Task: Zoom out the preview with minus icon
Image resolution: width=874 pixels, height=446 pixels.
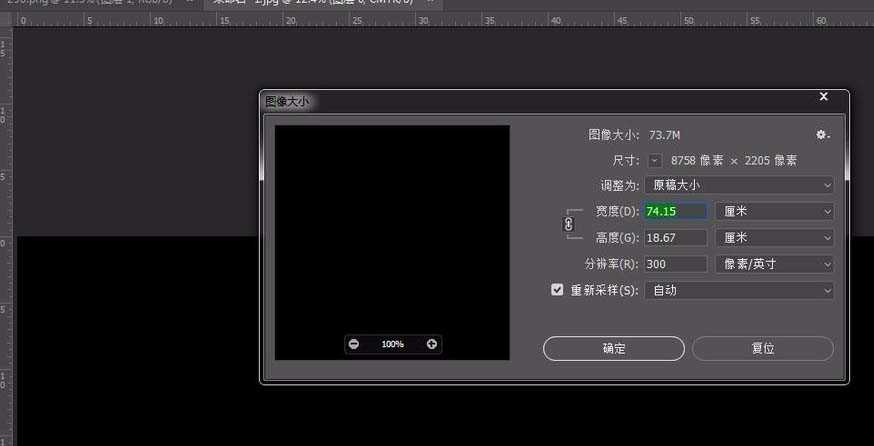Action: [353, 344]
